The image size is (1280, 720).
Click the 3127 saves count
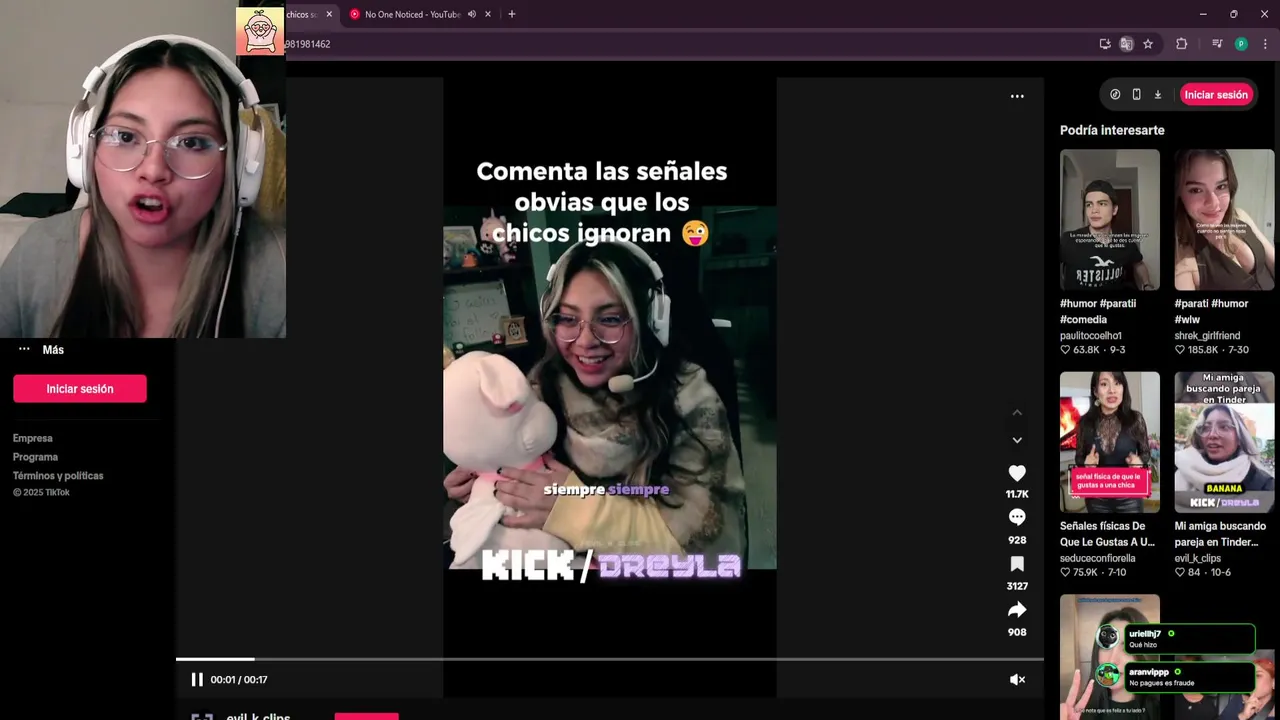pos(1017,586)
